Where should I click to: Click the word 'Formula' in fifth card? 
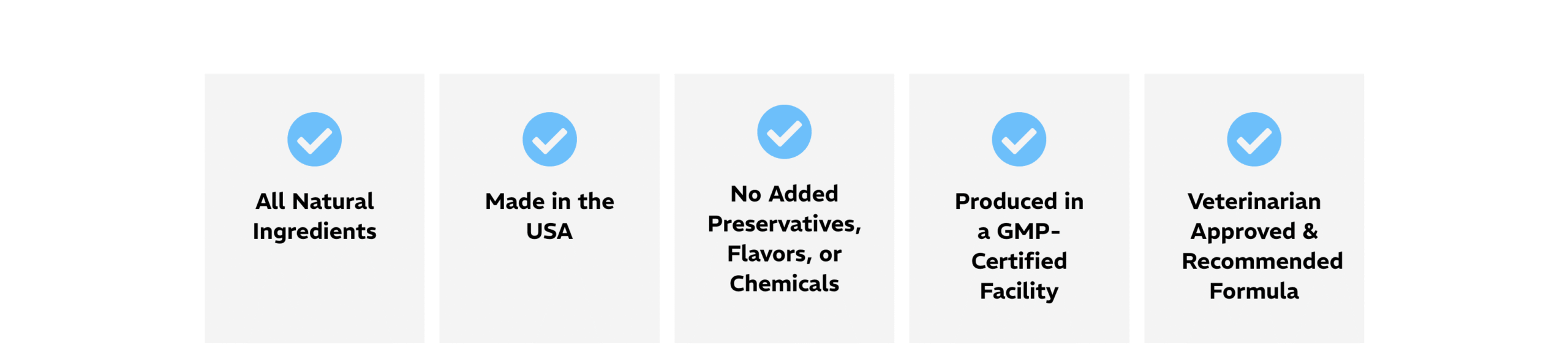click(1254, 291)
